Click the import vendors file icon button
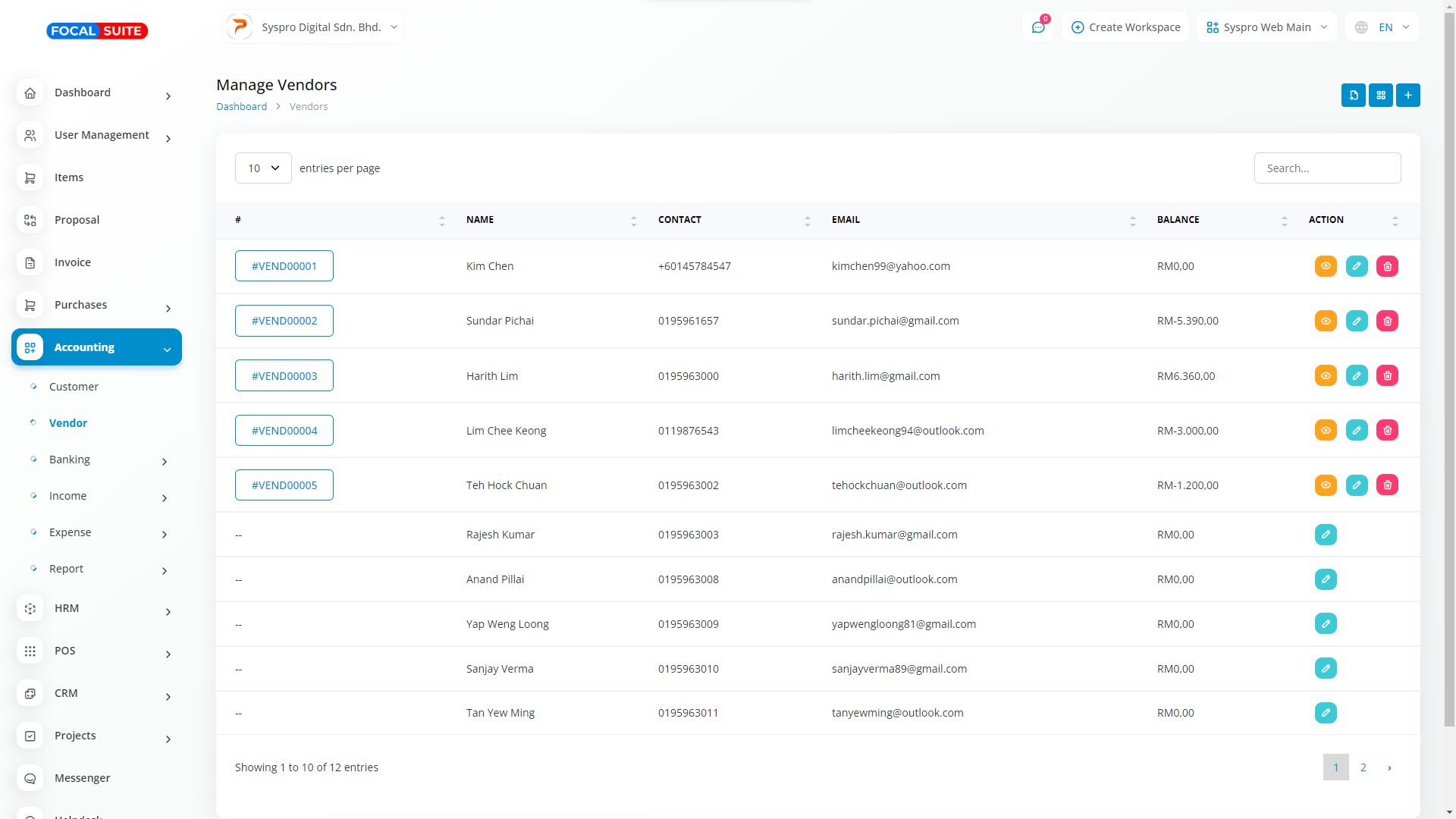The width and height of the screenshot is (1456, 819). [x=1353, y=96]
